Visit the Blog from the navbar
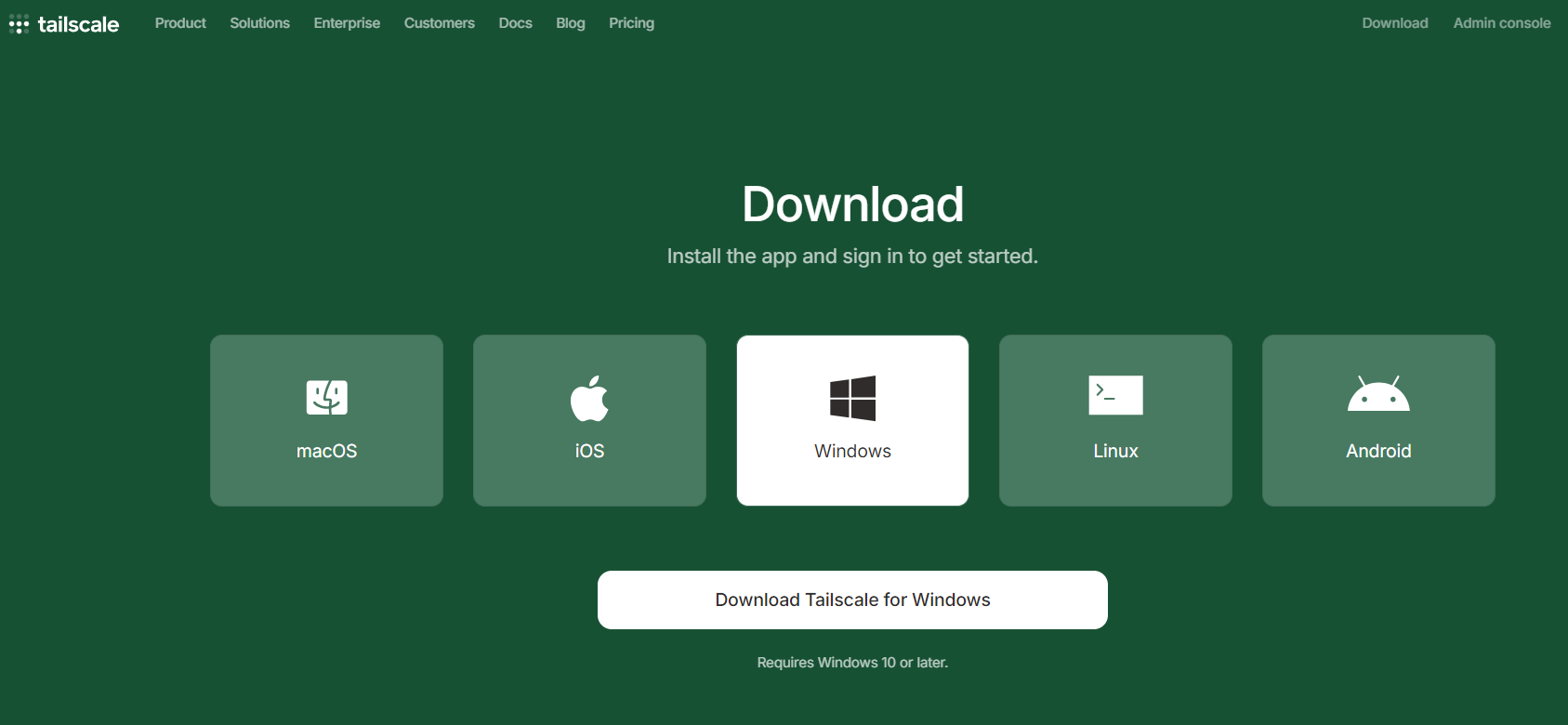This screenshot has width=1568, height=725. 571,23
